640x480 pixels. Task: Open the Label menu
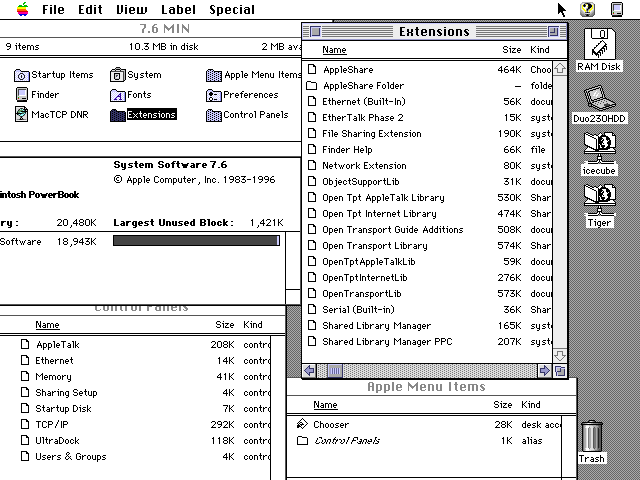[x=178, y=9]
